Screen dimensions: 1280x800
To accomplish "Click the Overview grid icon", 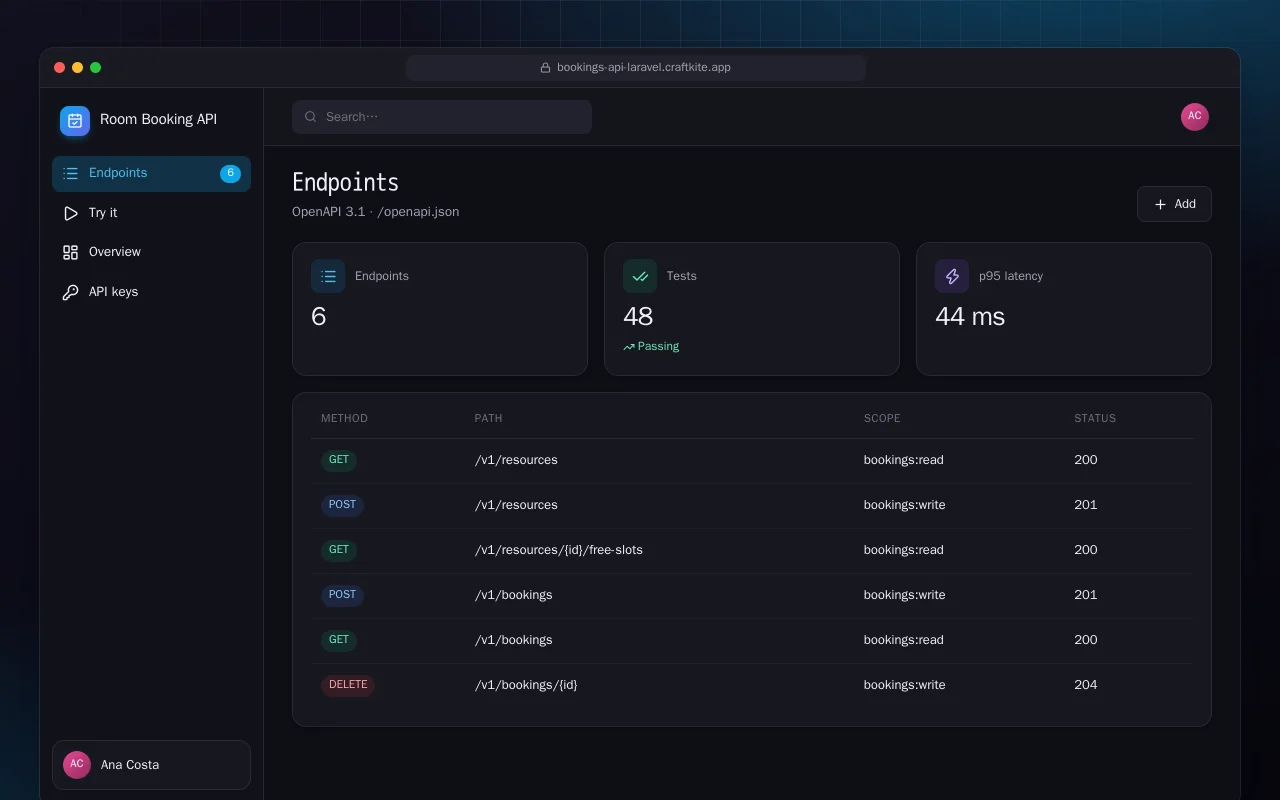I will [x=70, y=253].
